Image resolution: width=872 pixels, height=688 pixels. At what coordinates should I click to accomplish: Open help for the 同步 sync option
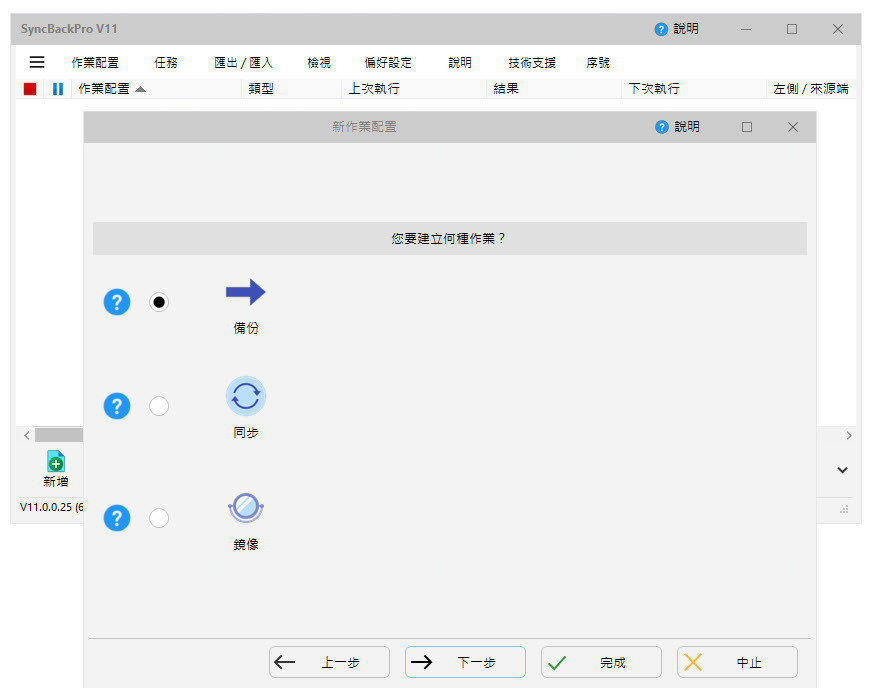coord(117,406)
